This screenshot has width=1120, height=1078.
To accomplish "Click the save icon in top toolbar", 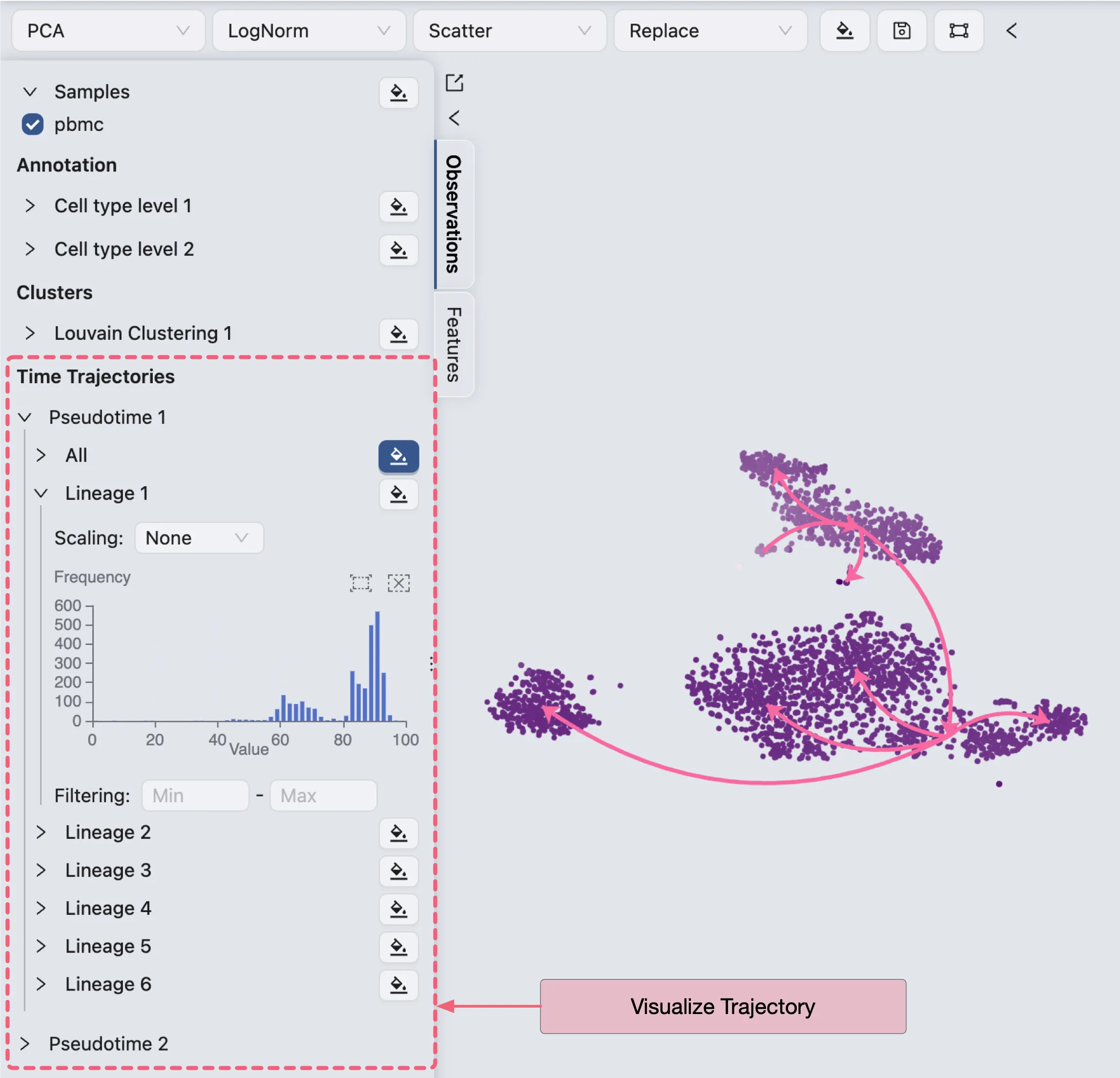I will pyautogui.click(x=901, y=31).
